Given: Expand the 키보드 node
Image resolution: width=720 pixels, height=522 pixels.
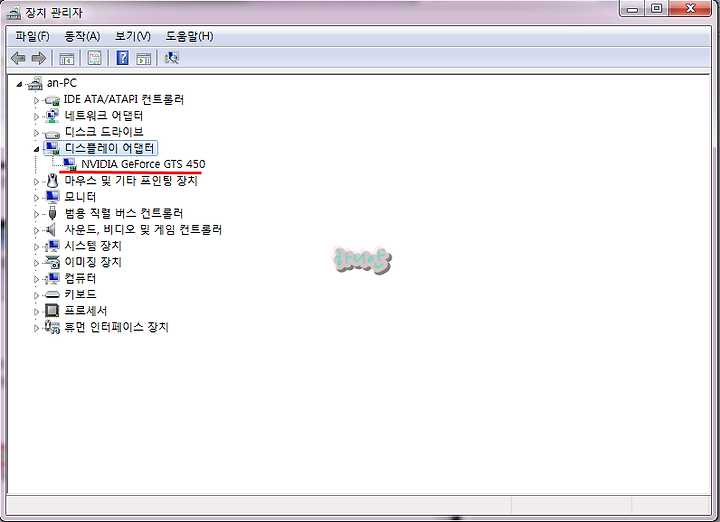Looking at the screenshot, I should click(x=36, y=296).
